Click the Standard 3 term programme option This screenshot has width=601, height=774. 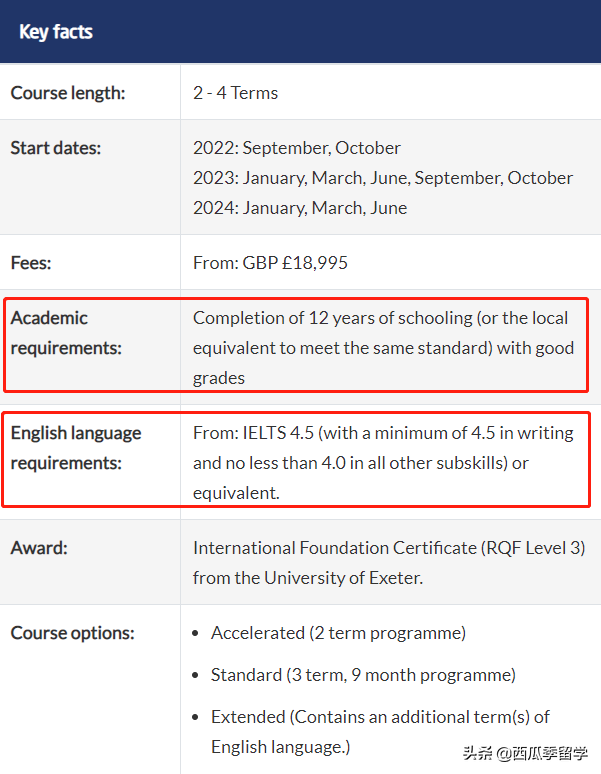363,675
